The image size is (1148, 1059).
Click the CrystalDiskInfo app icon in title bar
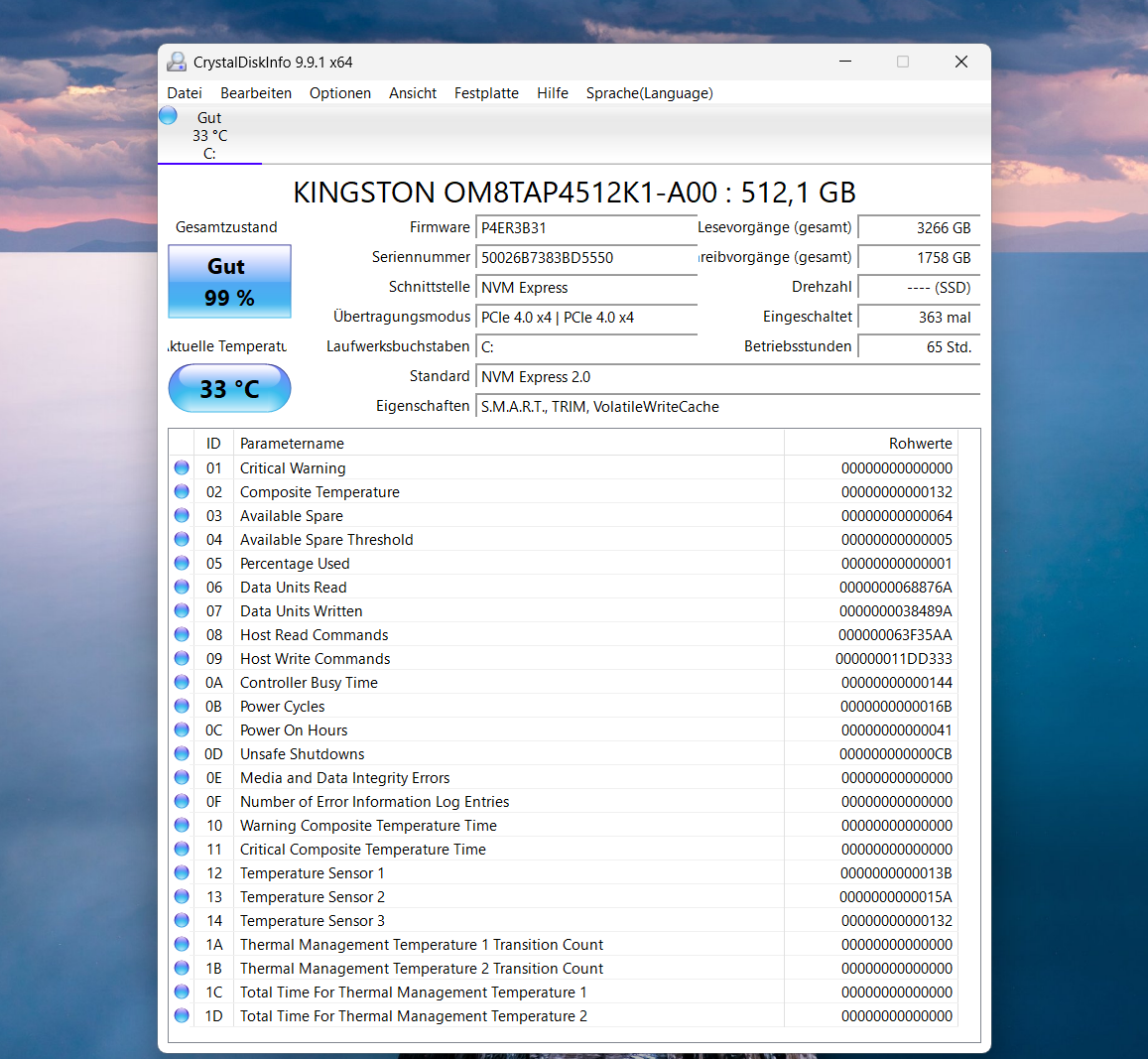pos(177,62)
